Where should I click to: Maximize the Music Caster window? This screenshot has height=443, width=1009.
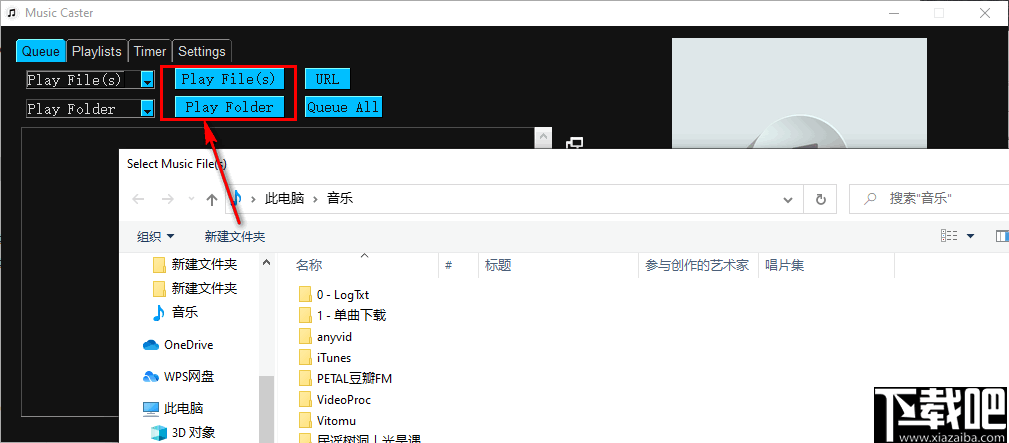(939, 13)
